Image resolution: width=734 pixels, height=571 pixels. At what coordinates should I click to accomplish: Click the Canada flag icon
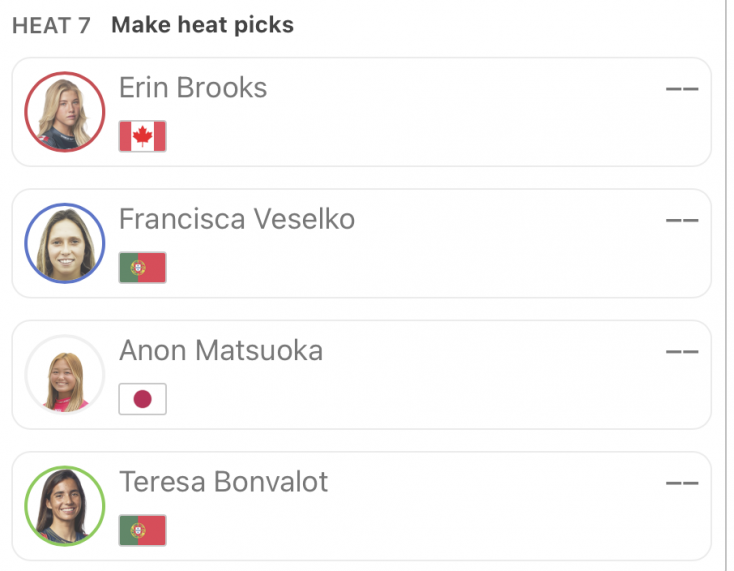click(142, 136)
